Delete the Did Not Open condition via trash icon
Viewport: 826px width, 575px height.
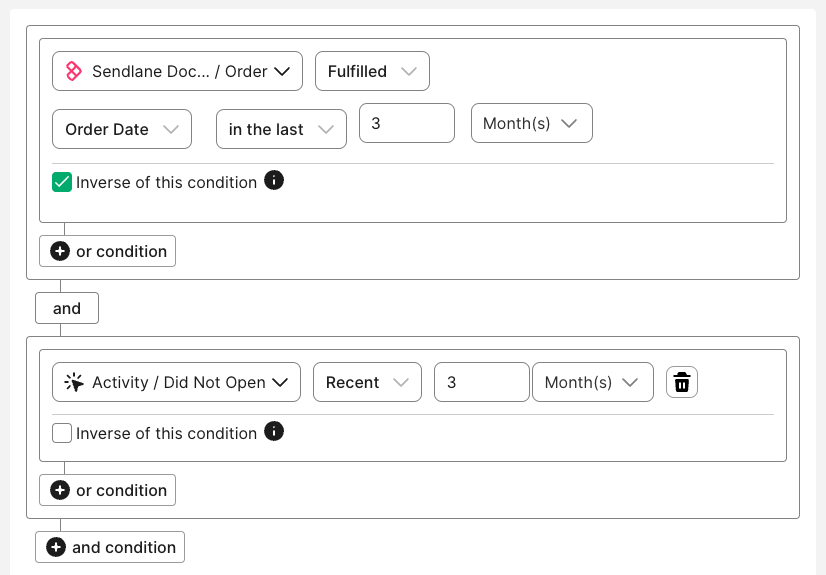pyautogui.click(x=682, y=382)
